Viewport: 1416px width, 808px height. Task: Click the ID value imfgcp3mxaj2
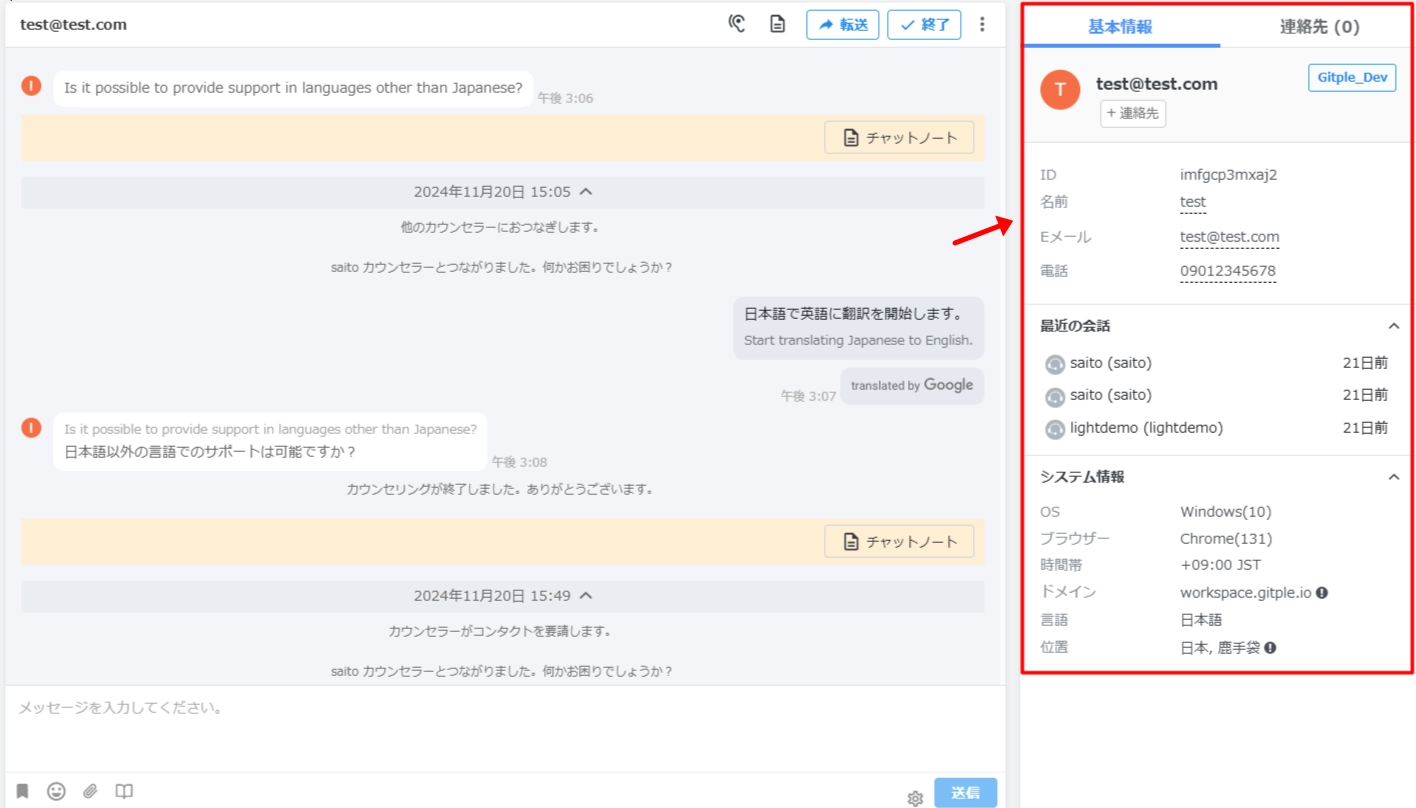[1229, 175]
